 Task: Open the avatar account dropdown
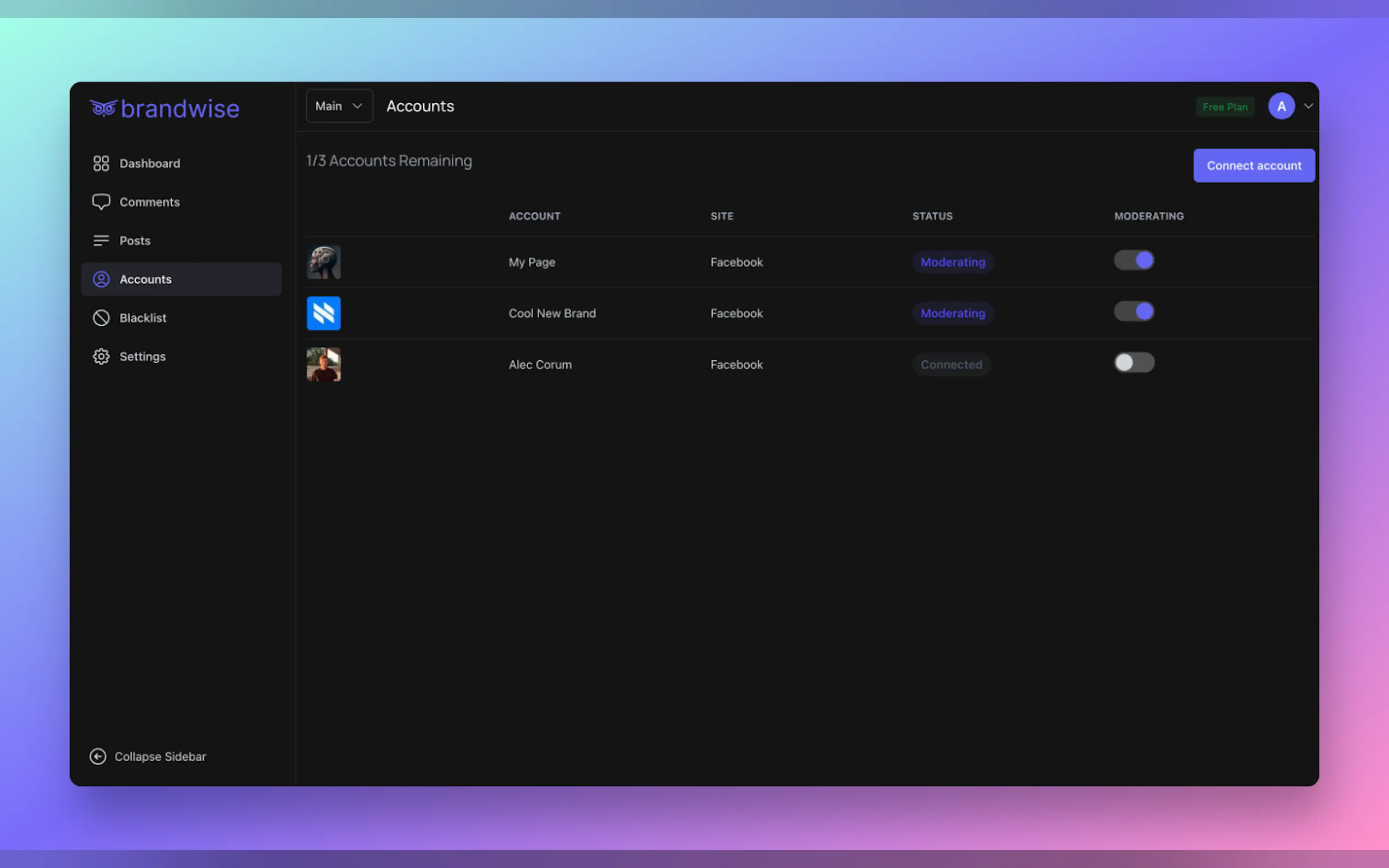1281,105
